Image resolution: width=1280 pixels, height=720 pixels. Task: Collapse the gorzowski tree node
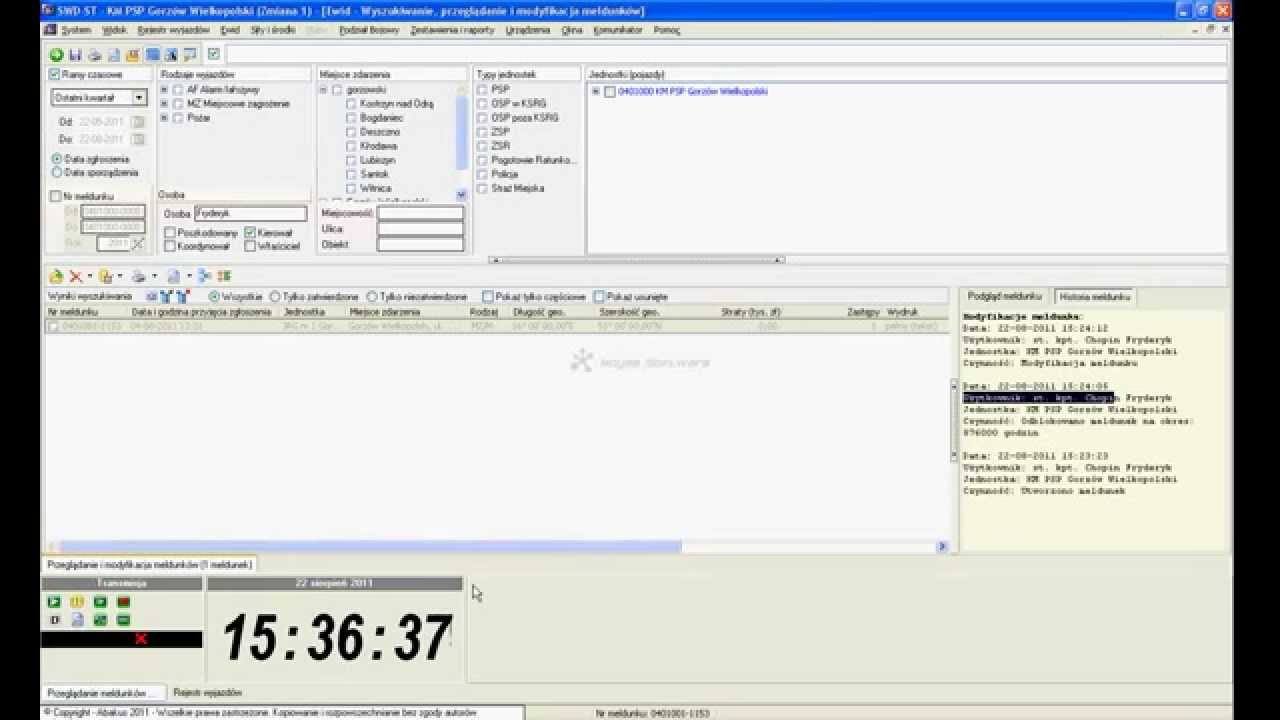tap(323, 90)
